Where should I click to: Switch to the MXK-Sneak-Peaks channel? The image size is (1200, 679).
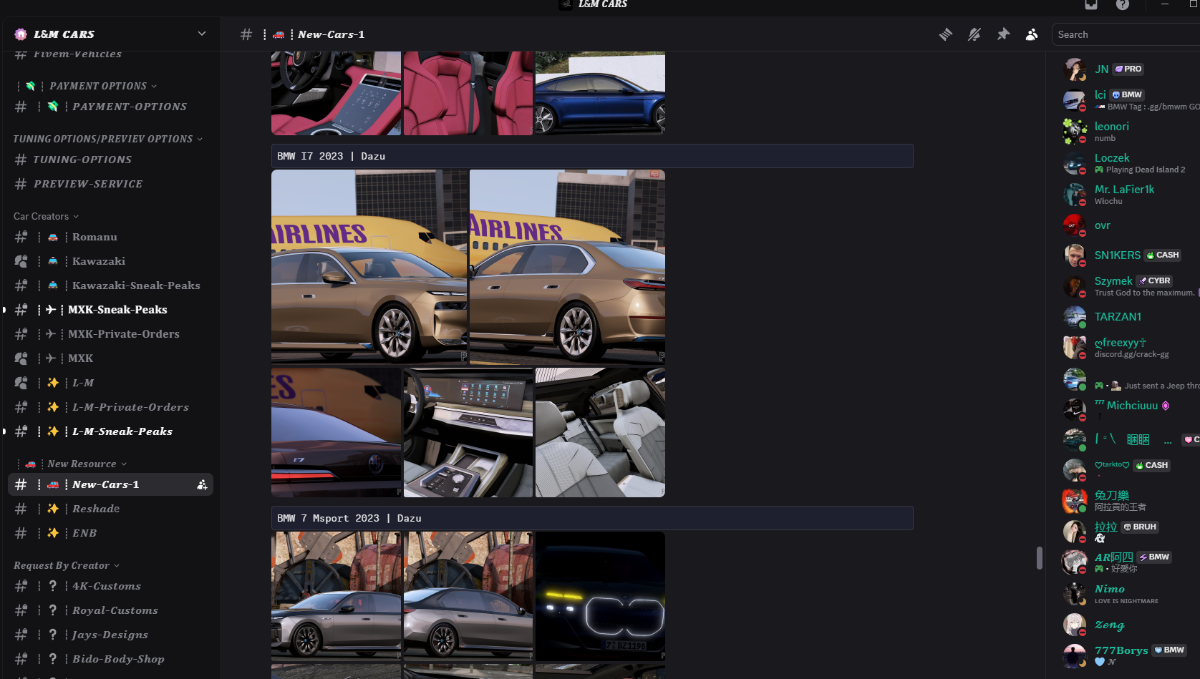click(x=119, y=310)
